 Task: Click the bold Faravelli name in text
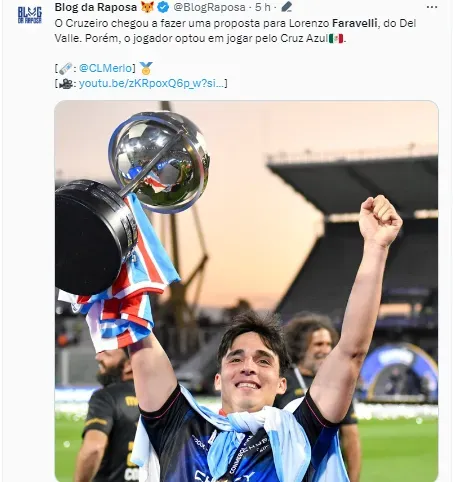[355, 23]
